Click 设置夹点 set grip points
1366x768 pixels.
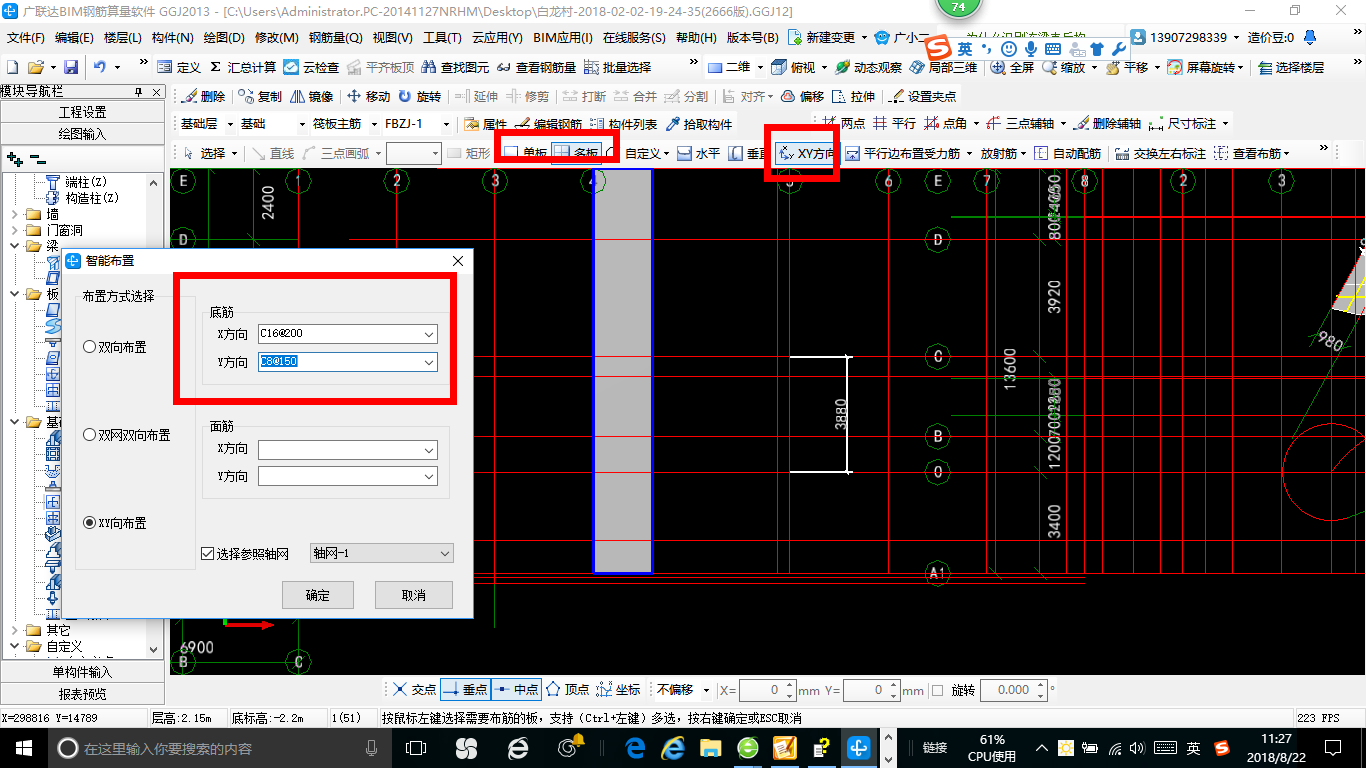coord(922,97)
